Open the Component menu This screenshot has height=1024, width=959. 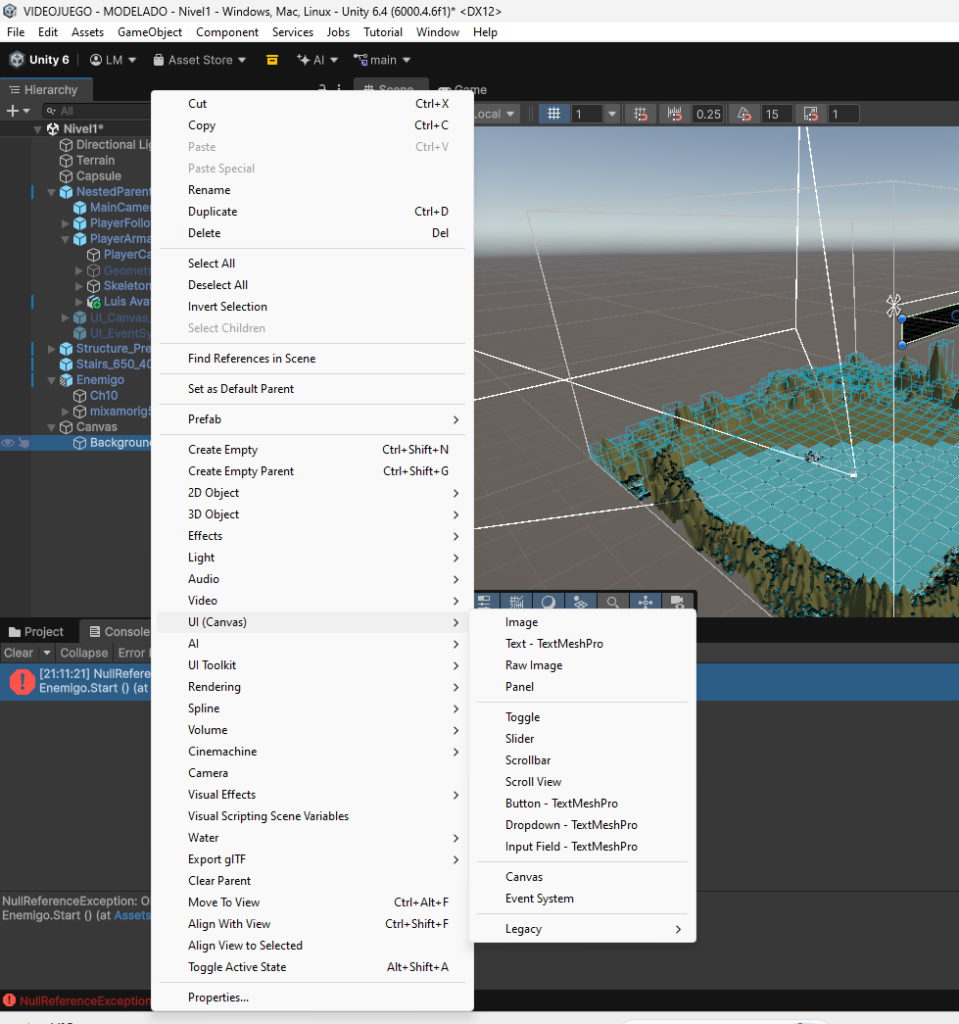pos(227,32)
